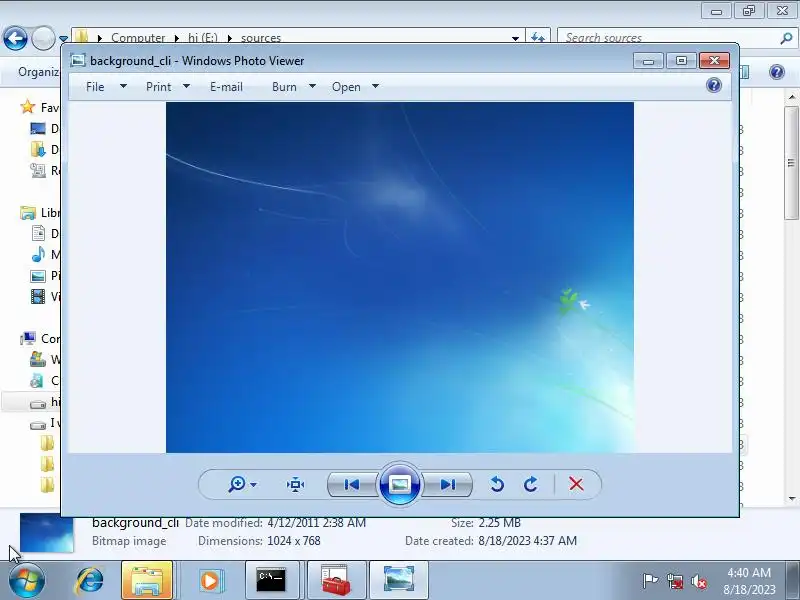
Task: Delete the current photo with red X
Action: (x=576, y=484)
